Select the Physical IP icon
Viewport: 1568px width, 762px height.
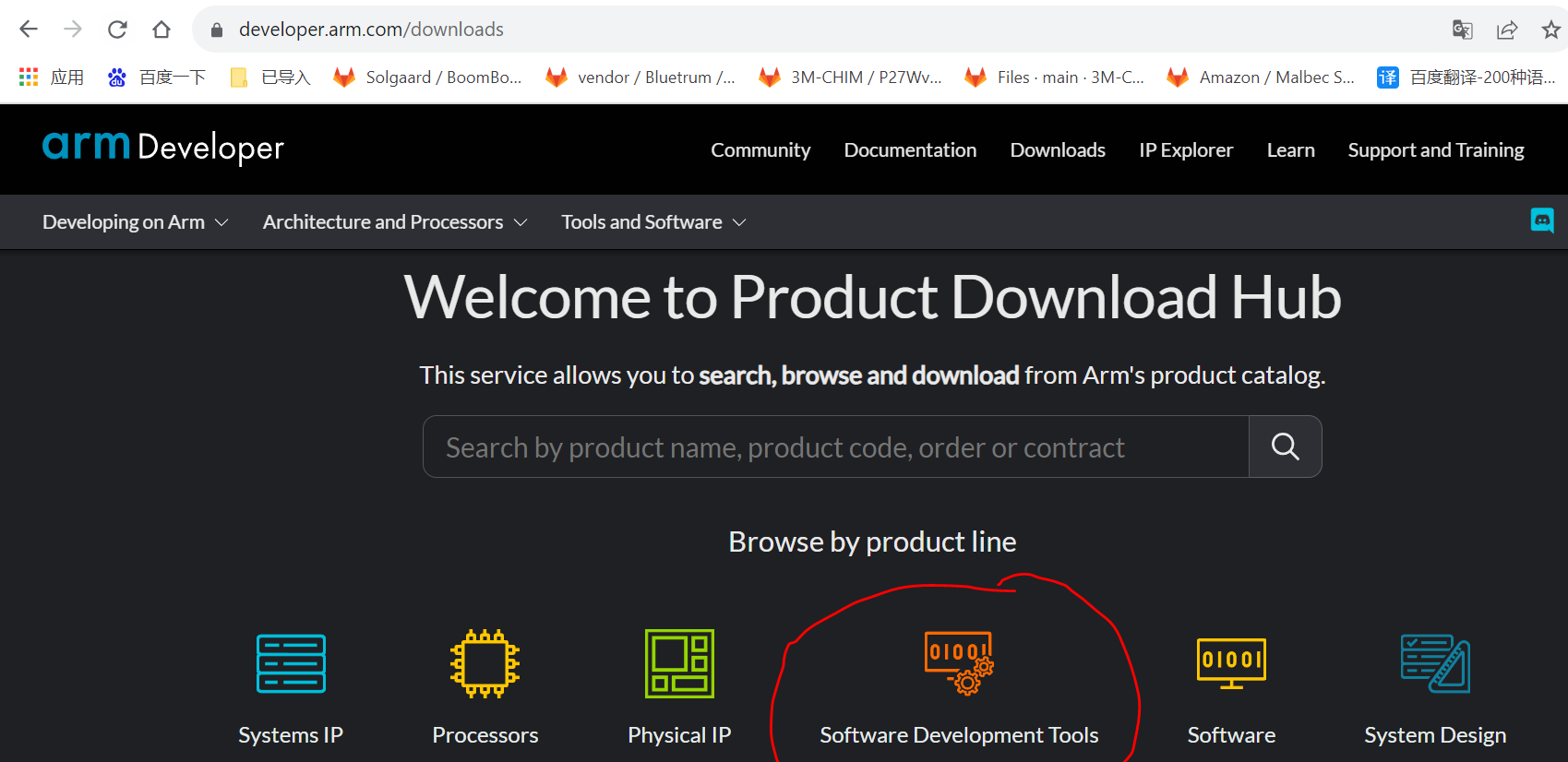(679, 663)
